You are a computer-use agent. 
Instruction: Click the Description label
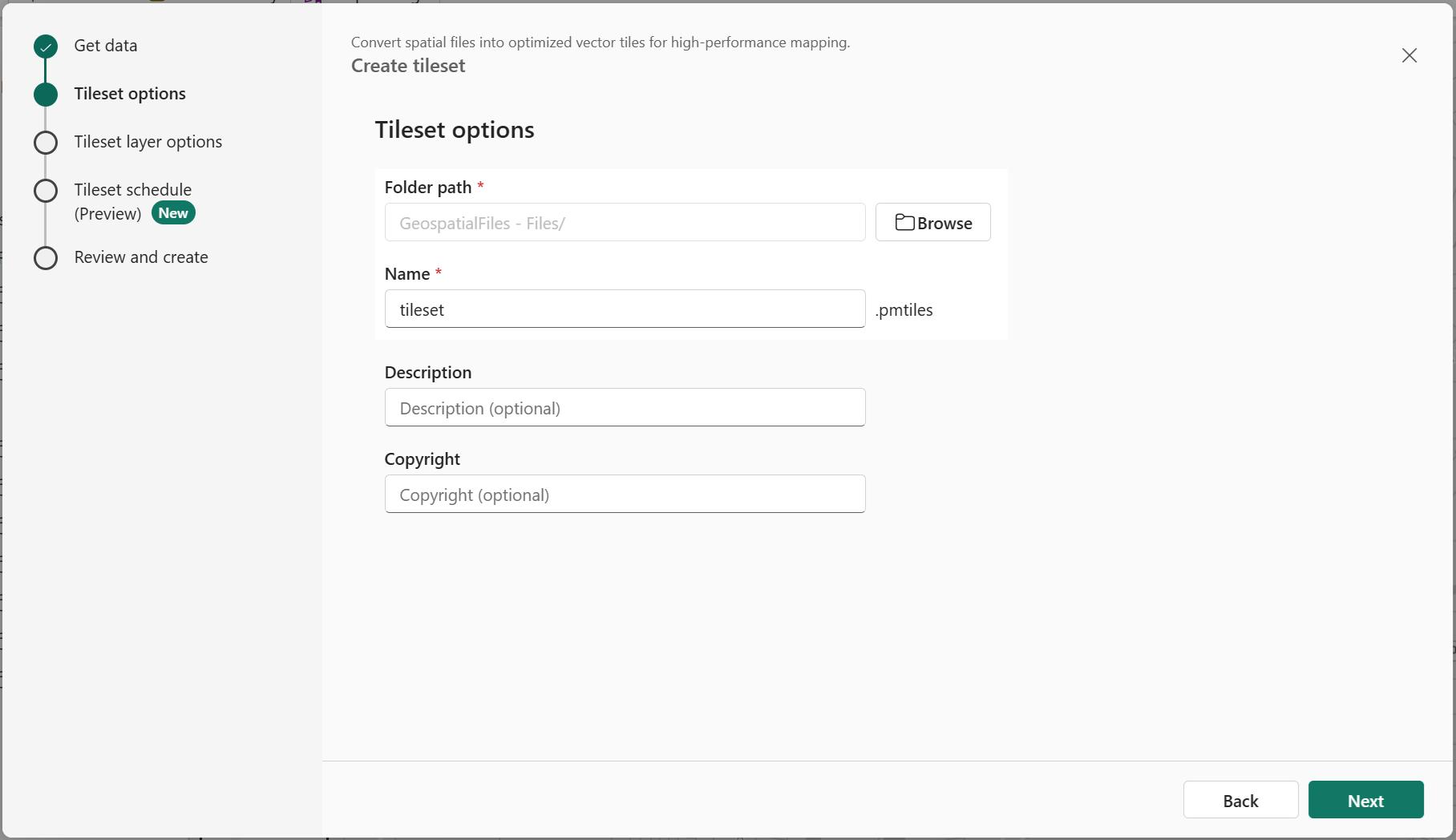click(428, 373)
